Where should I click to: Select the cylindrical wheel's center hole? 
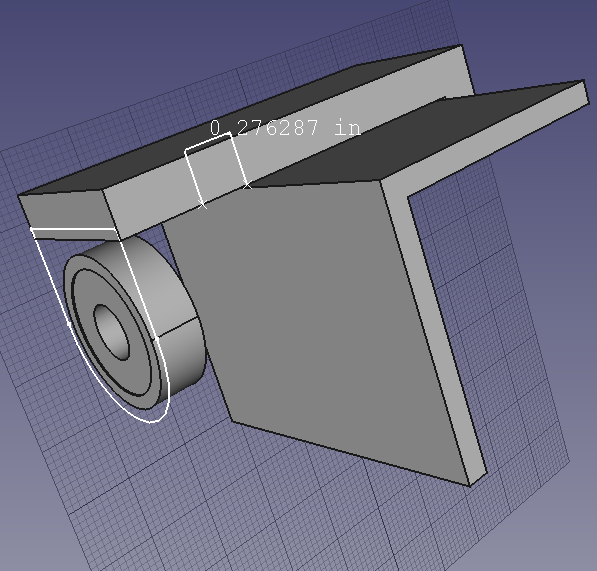pyautogui.click(x=112, y=332)
